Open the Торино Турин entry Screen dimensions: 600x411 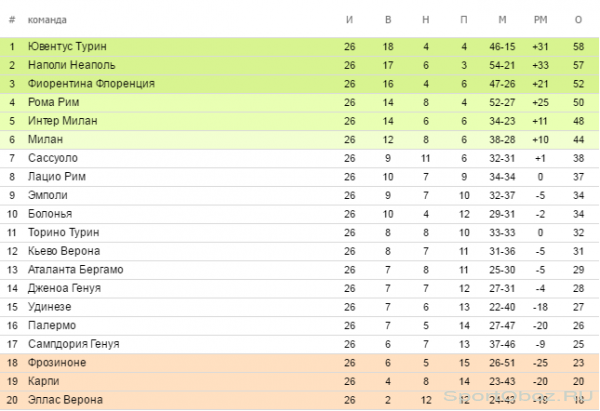coord(63,233)
